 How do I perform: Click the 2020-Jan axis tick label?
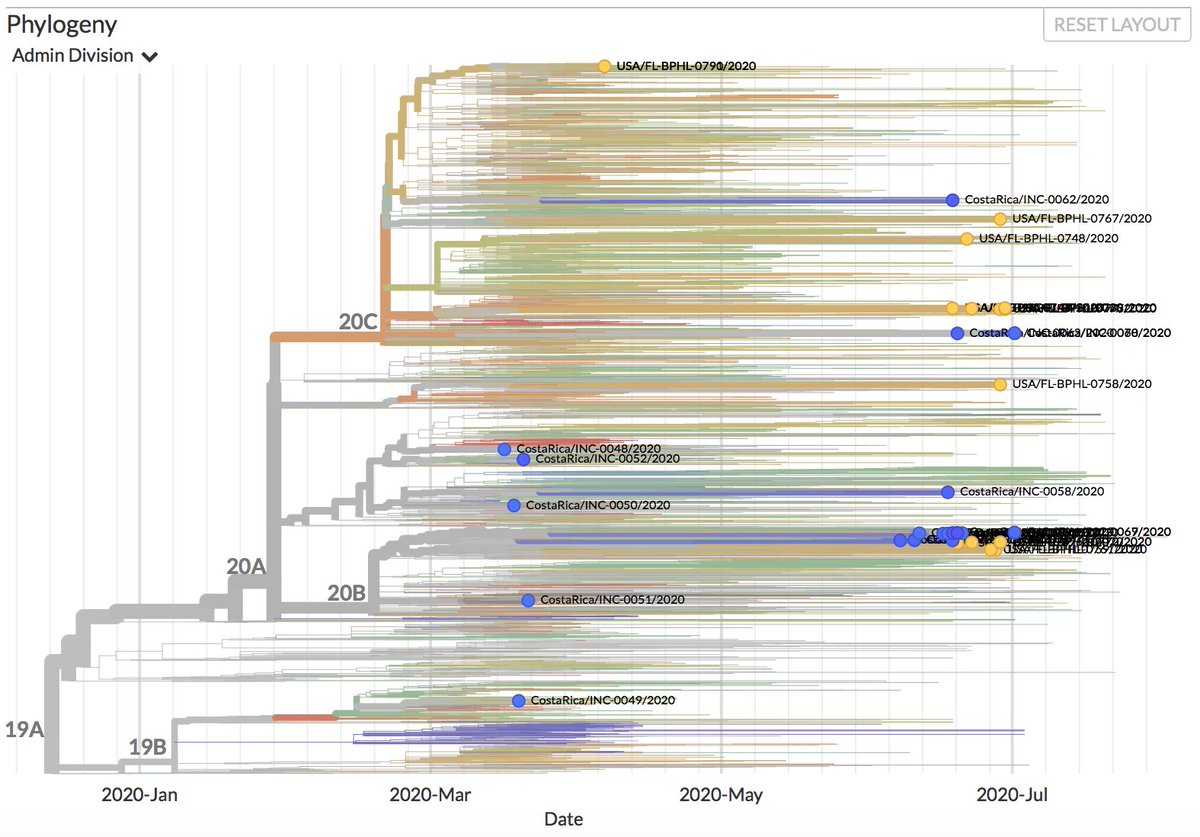click(x=139, y=796)
